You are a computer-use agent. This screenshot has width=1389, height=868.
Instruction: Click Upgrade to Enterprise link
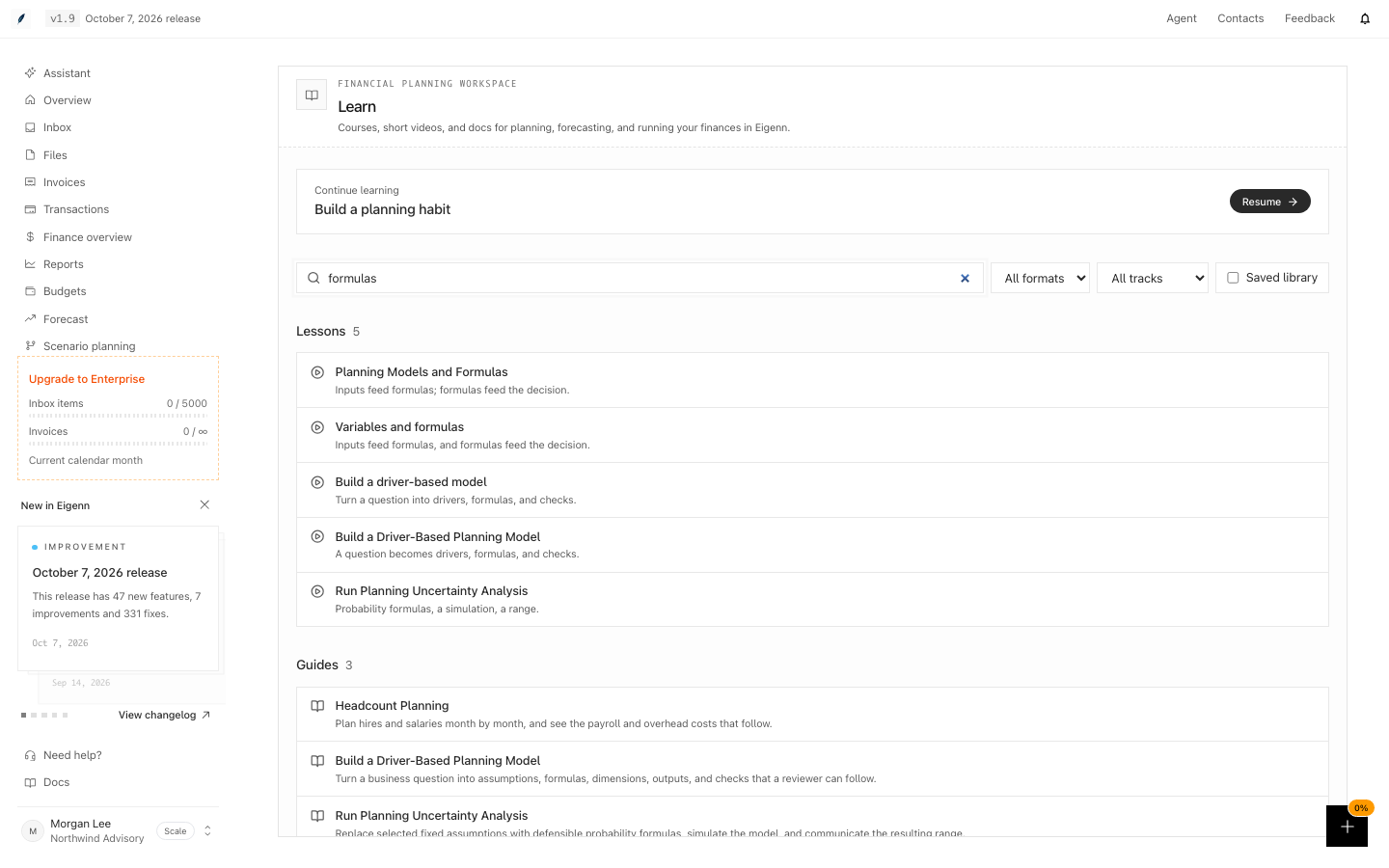tap(87, 379)
